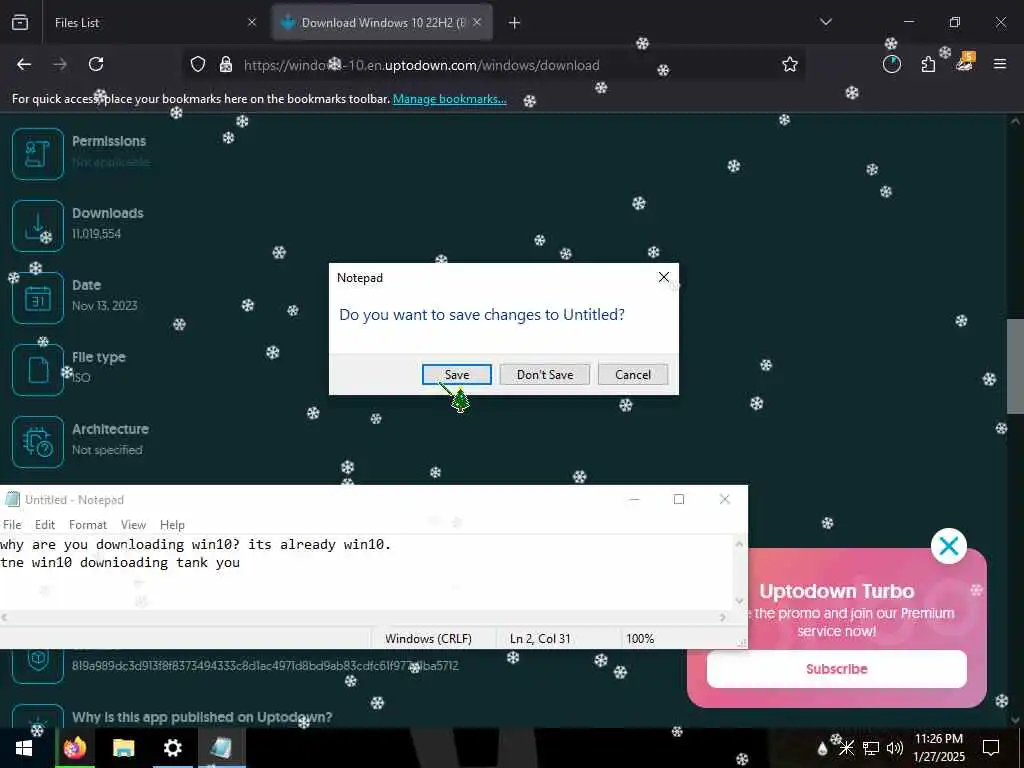Open the Firefox application hamburger menu
This screenshot has width=1024, height=768.
[x=1000, y=65]
